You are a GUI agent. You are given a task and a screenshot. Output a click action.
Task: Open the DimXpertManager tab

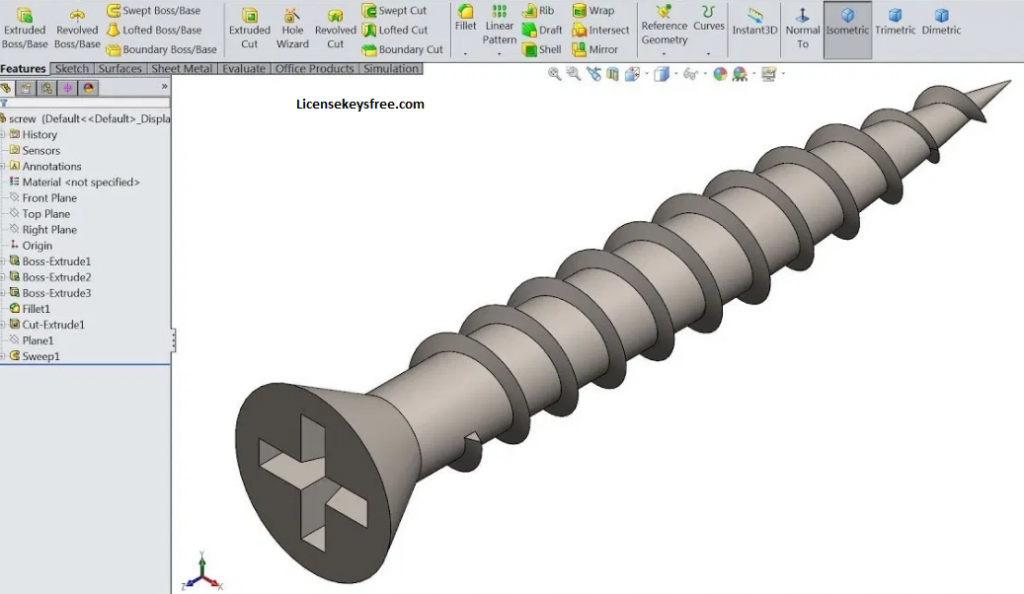(68, 88)
